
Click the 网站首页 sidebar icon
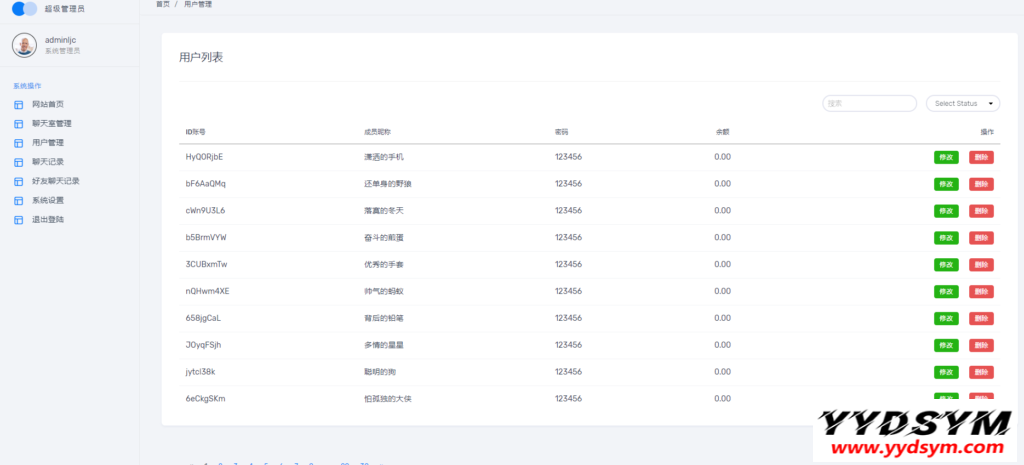coord(18,104)
